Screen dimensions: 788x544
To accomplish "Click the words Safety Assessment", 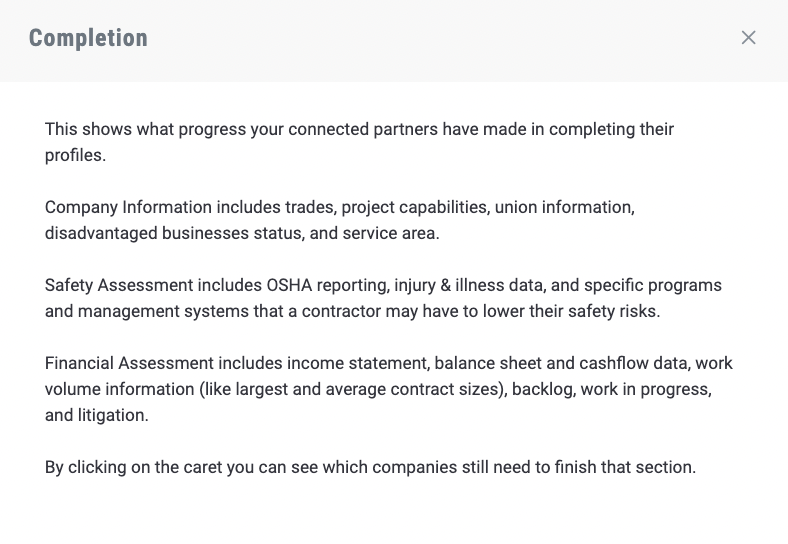I will tap(119, 285).
